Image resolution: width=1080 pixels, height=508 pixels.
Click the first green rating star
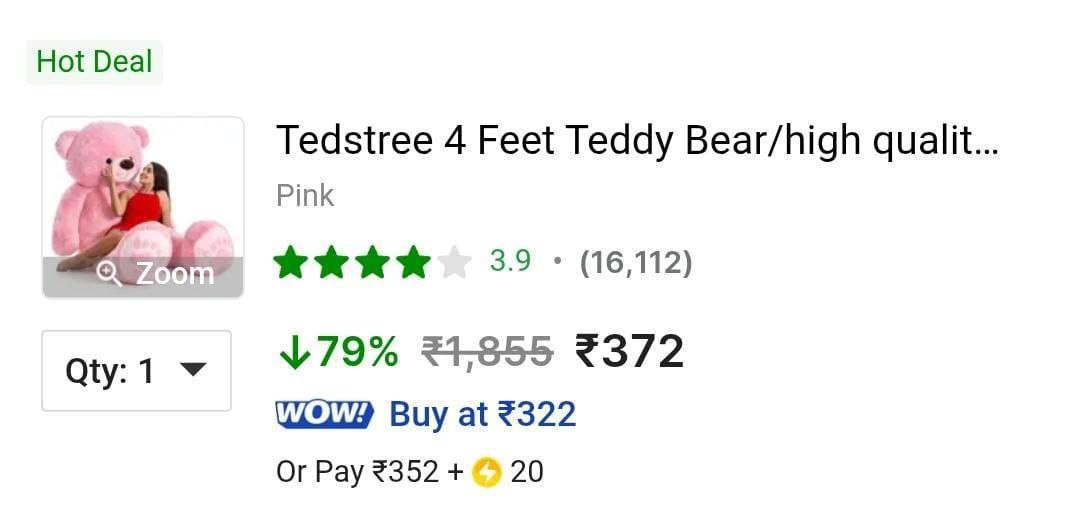point(291,263)
